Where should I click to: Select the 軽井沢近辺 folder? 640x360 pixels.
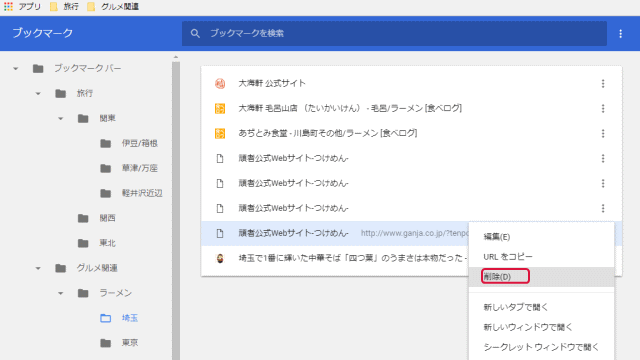click(142, 193)
